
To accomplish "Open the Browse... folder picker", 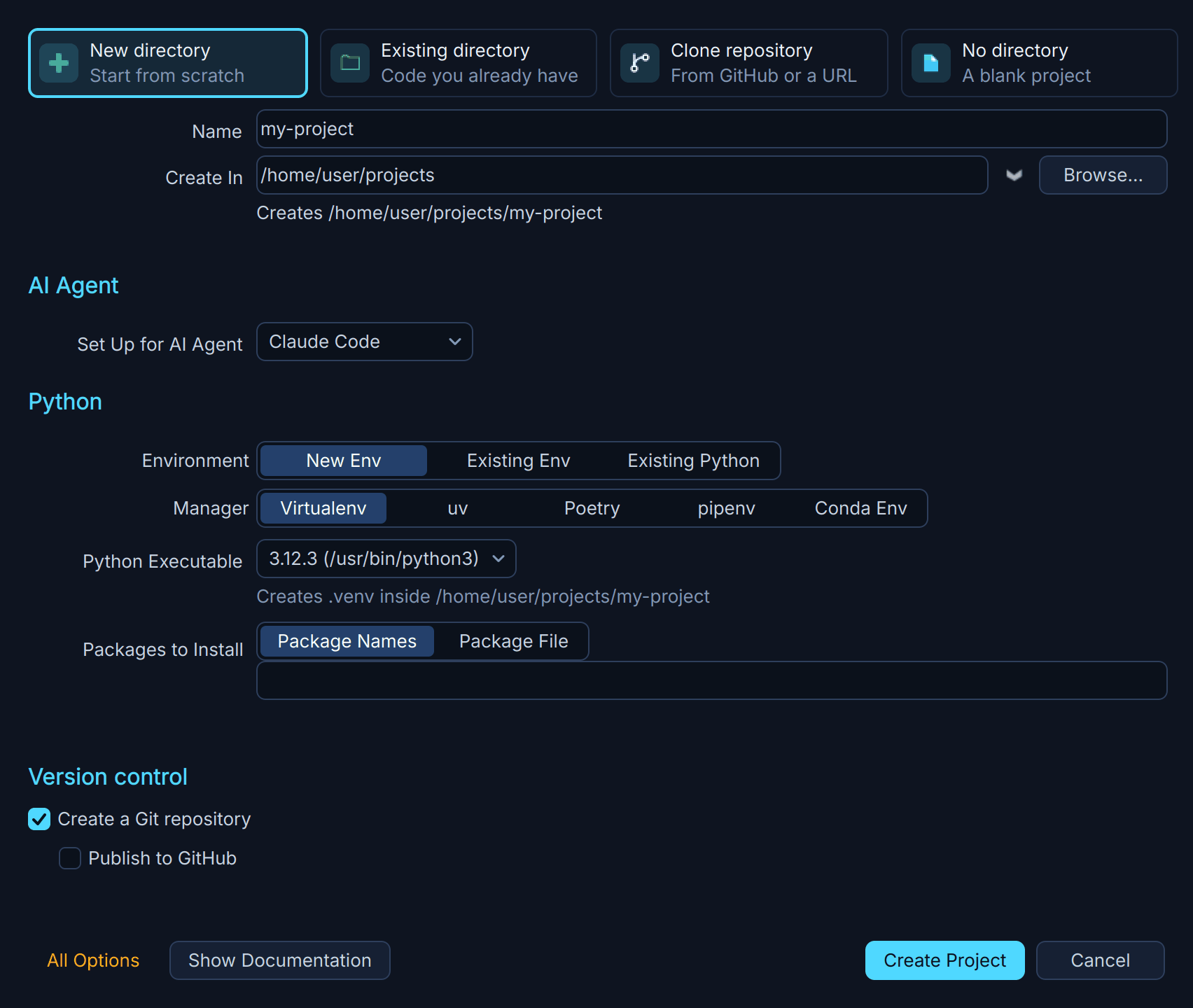I will (1103, 175).
